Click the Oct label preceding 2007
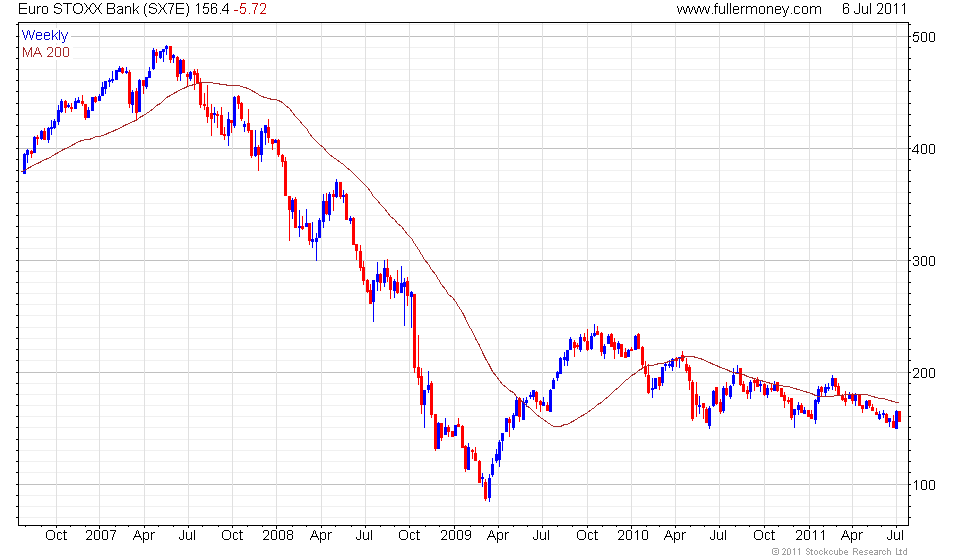The width and height of the screenshot is (960, 560). click(56, 536)
